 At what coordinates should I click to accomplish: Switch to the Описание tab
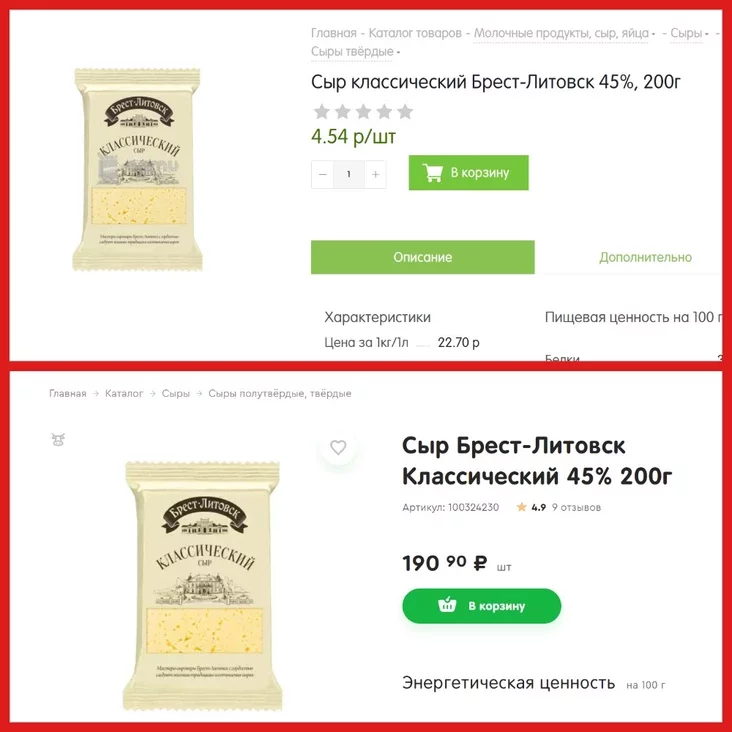click(x=422, y=257)
